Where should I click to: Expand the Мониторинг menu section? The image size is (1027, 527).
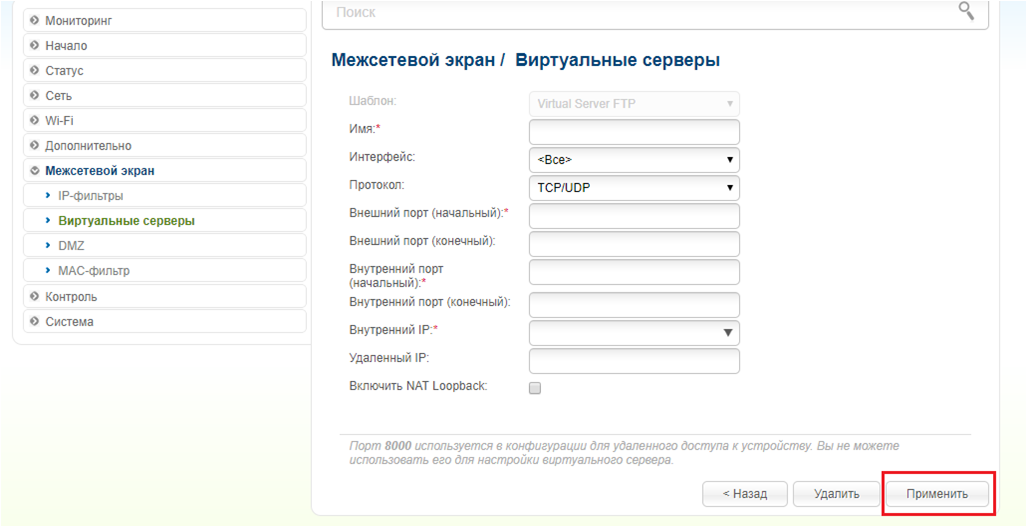pos(79,20)
